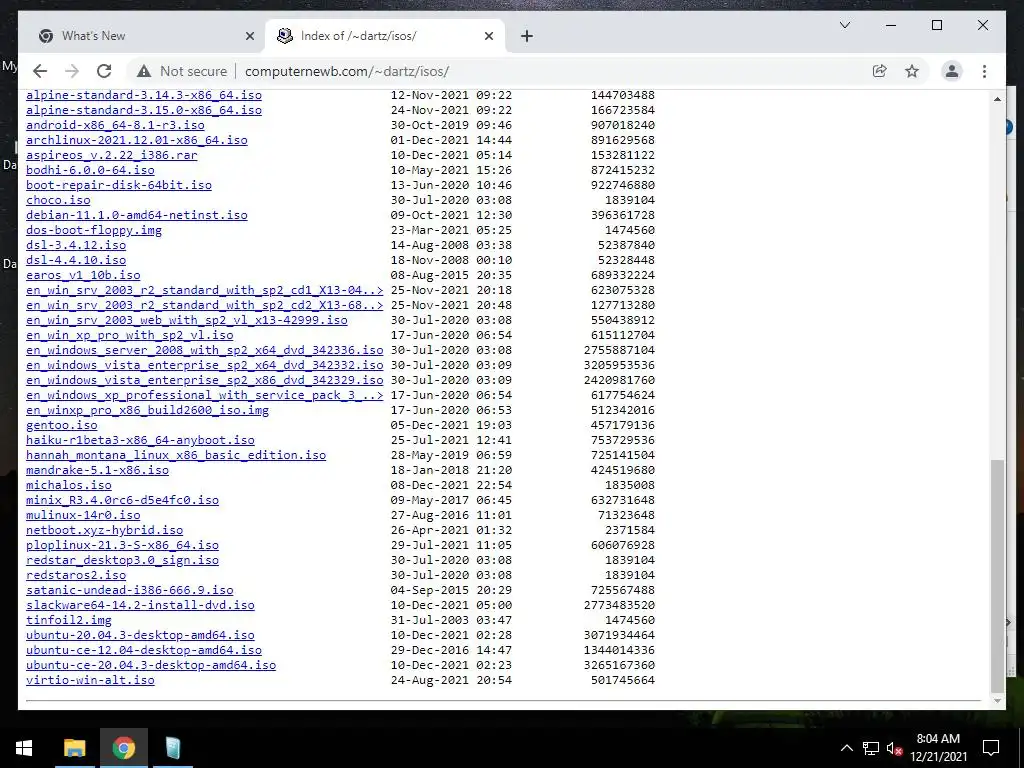The height and width of the screenshot is (768, 1024).
Task: Open File Explorer from the taskbar
Action: (74, 748)
